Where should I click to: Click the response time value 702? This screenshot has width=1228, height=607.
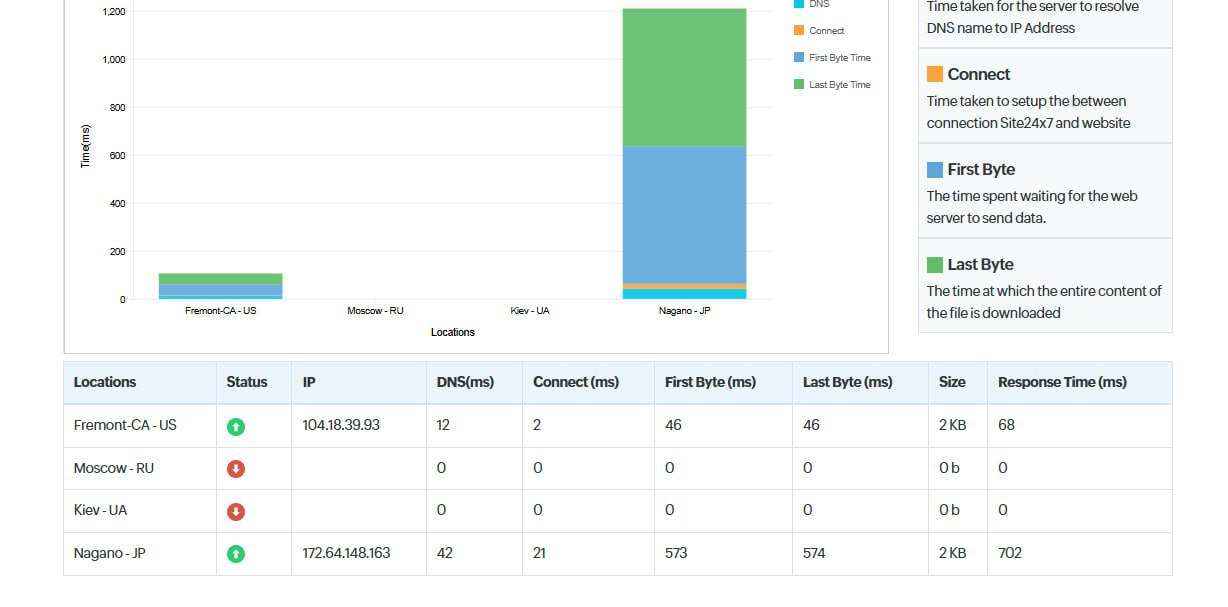[1010, 553]
